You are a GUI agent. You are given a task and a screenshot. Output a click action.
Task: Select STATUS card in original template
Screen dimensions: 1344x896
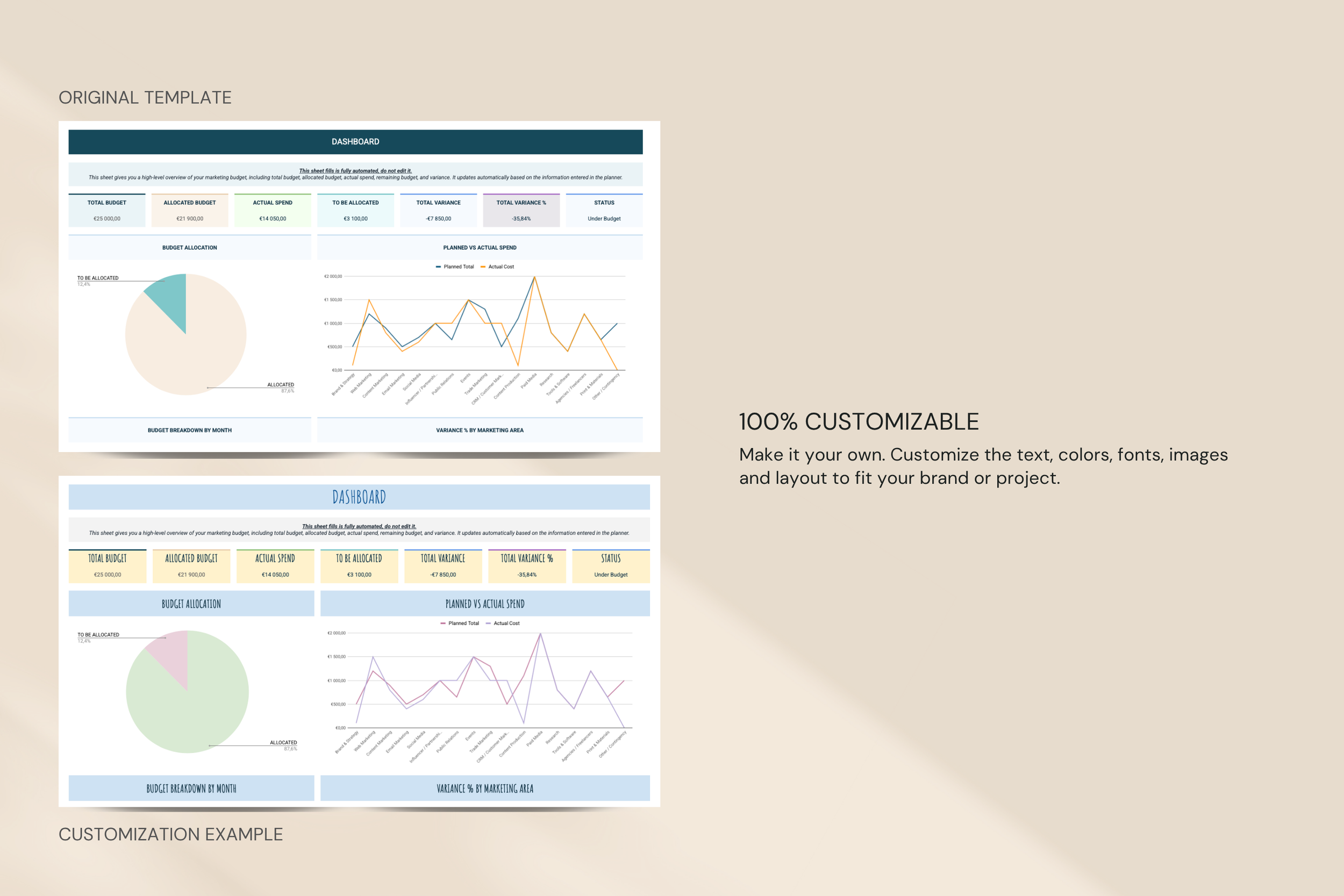[x=604, y=210]
